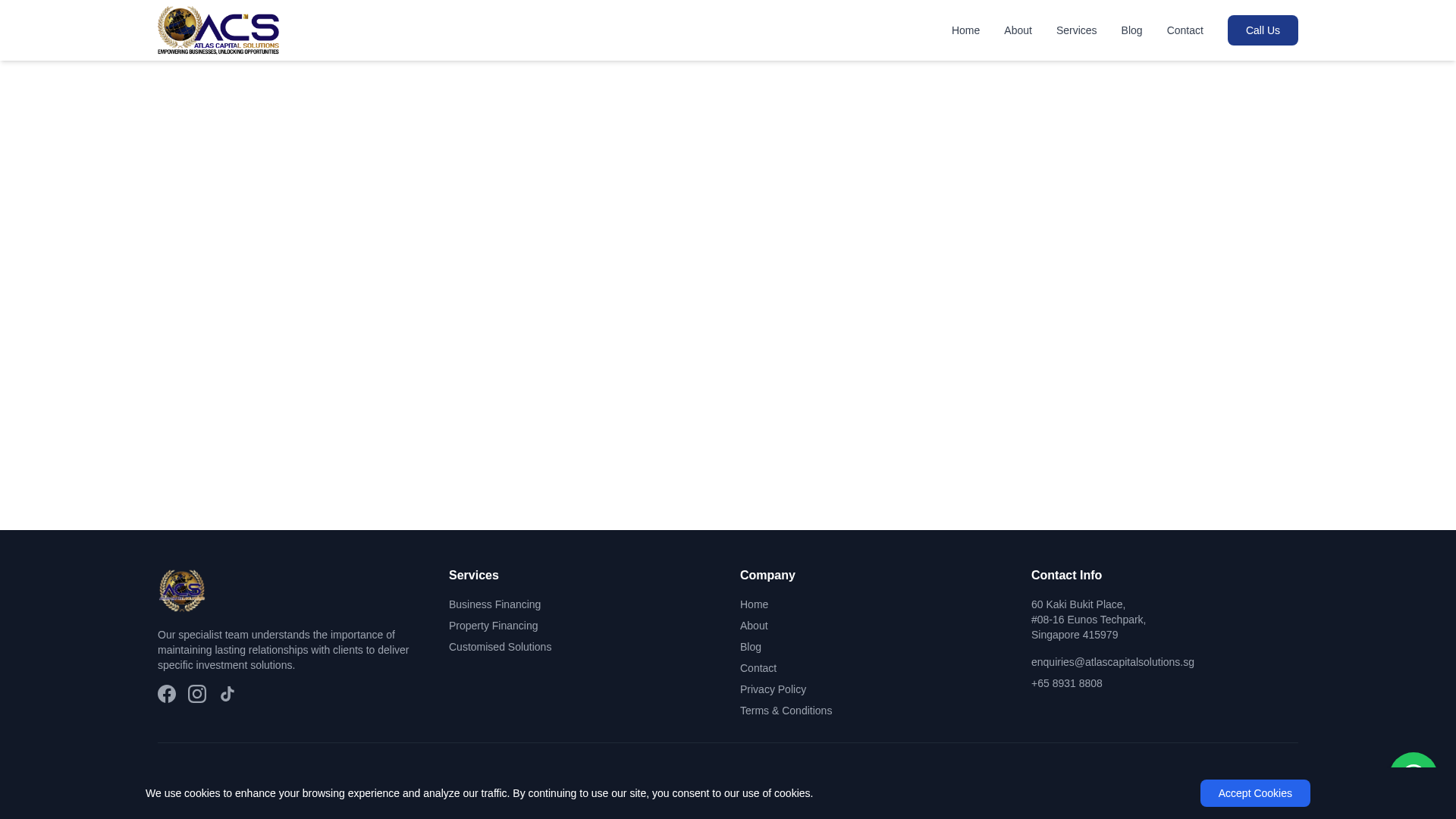Open Blog in top navigation

(1131, 30)
